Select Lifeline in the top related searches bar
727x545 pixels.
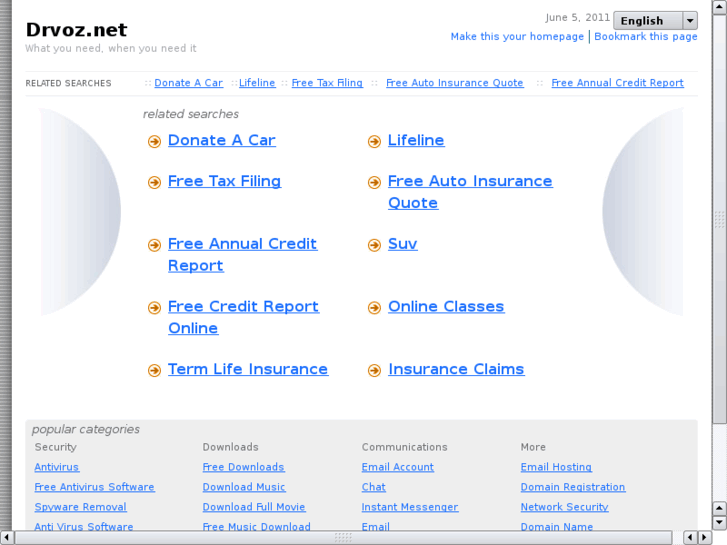tap(257, 83)
